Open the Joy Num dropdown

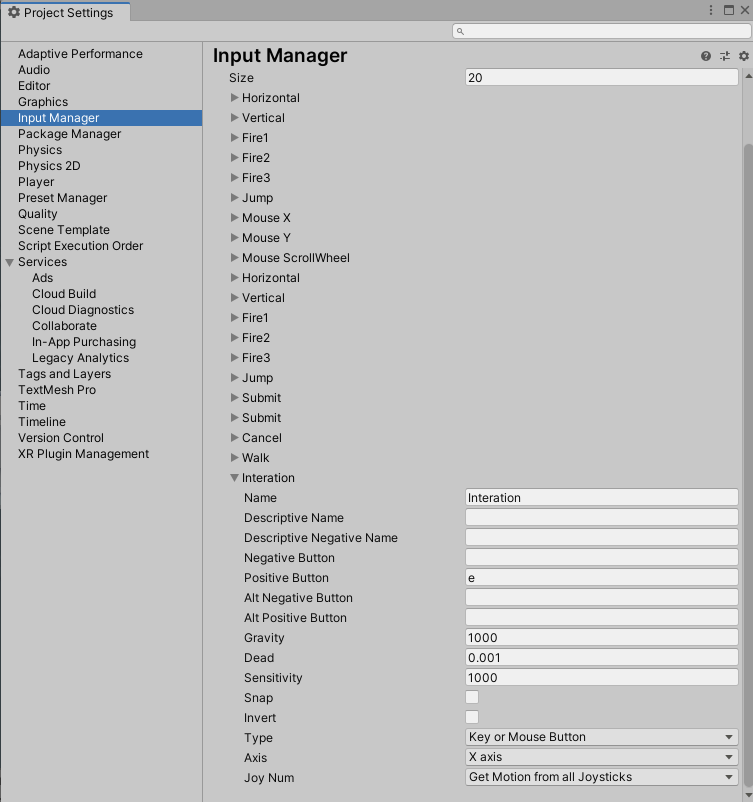602,777
